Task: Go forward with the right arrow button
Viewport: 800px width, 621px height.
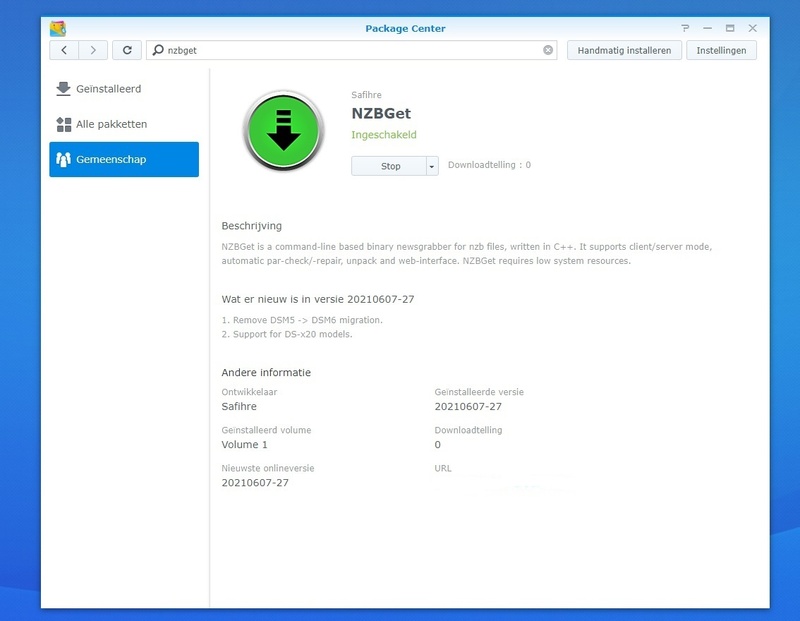Action: pyautogui.click(x=93, y=50)
